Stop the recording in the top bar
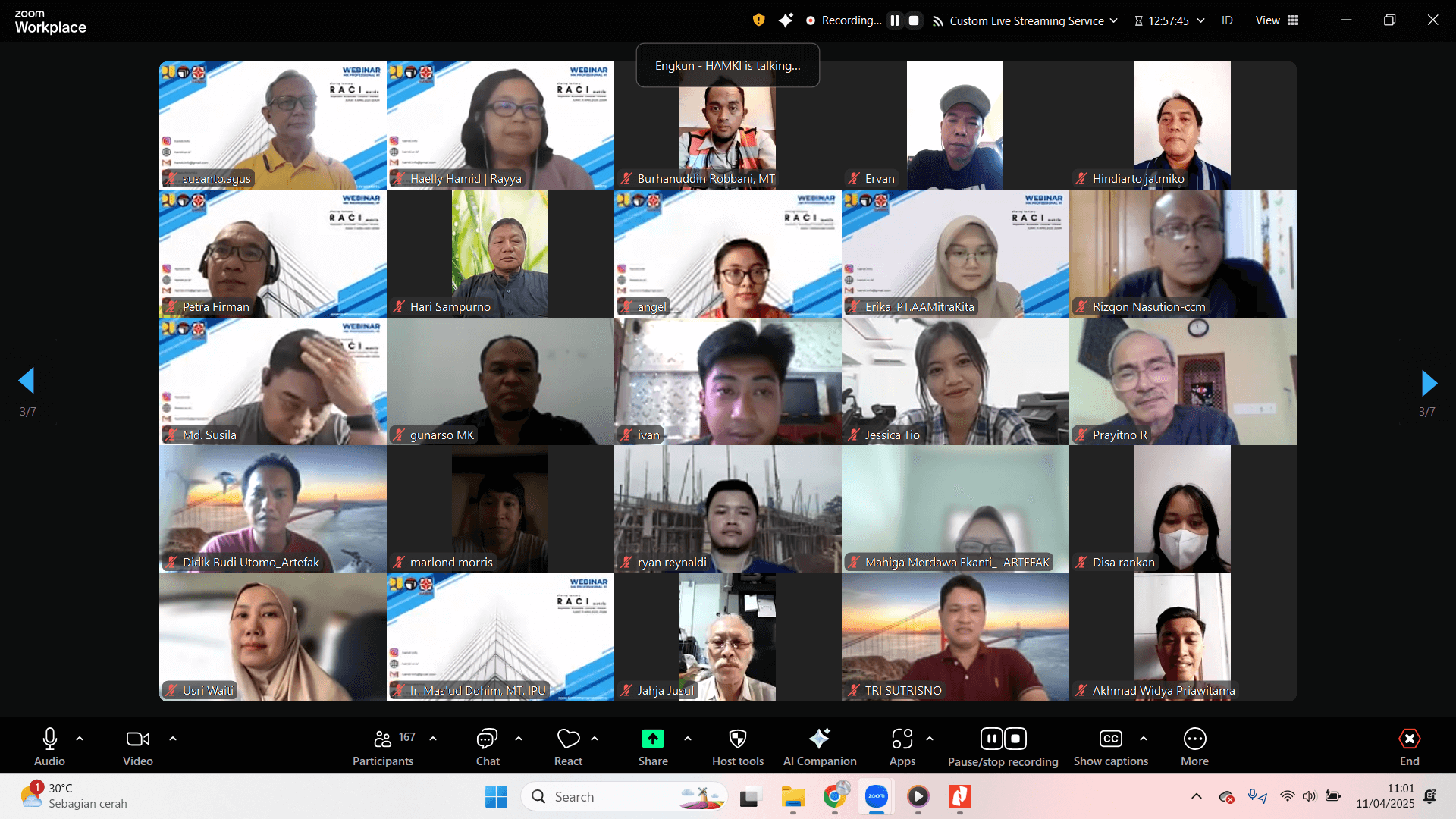This screenshot has width=1456, height=819. coord(914,20)
